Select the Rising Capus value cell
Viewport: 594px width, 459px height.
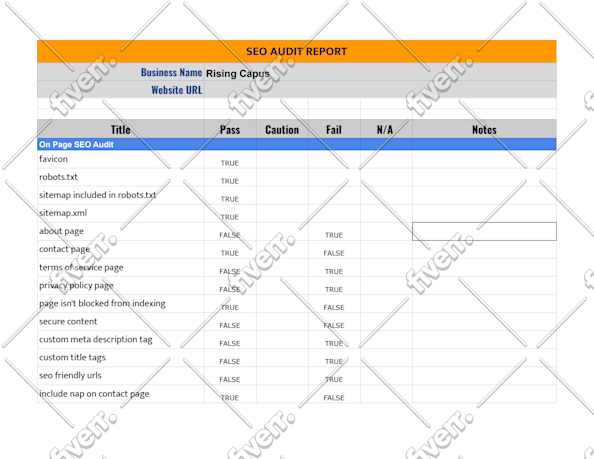(380, 72)
